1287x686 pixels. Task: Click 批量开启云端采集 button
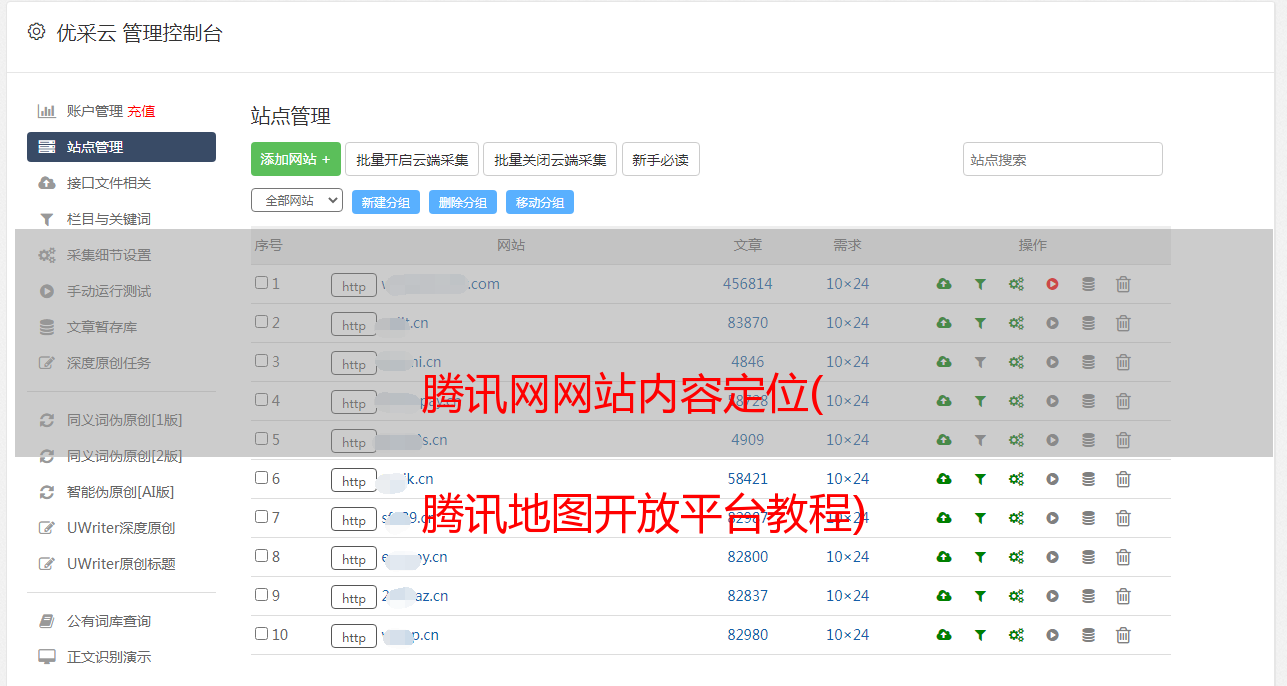coord(412,159)
